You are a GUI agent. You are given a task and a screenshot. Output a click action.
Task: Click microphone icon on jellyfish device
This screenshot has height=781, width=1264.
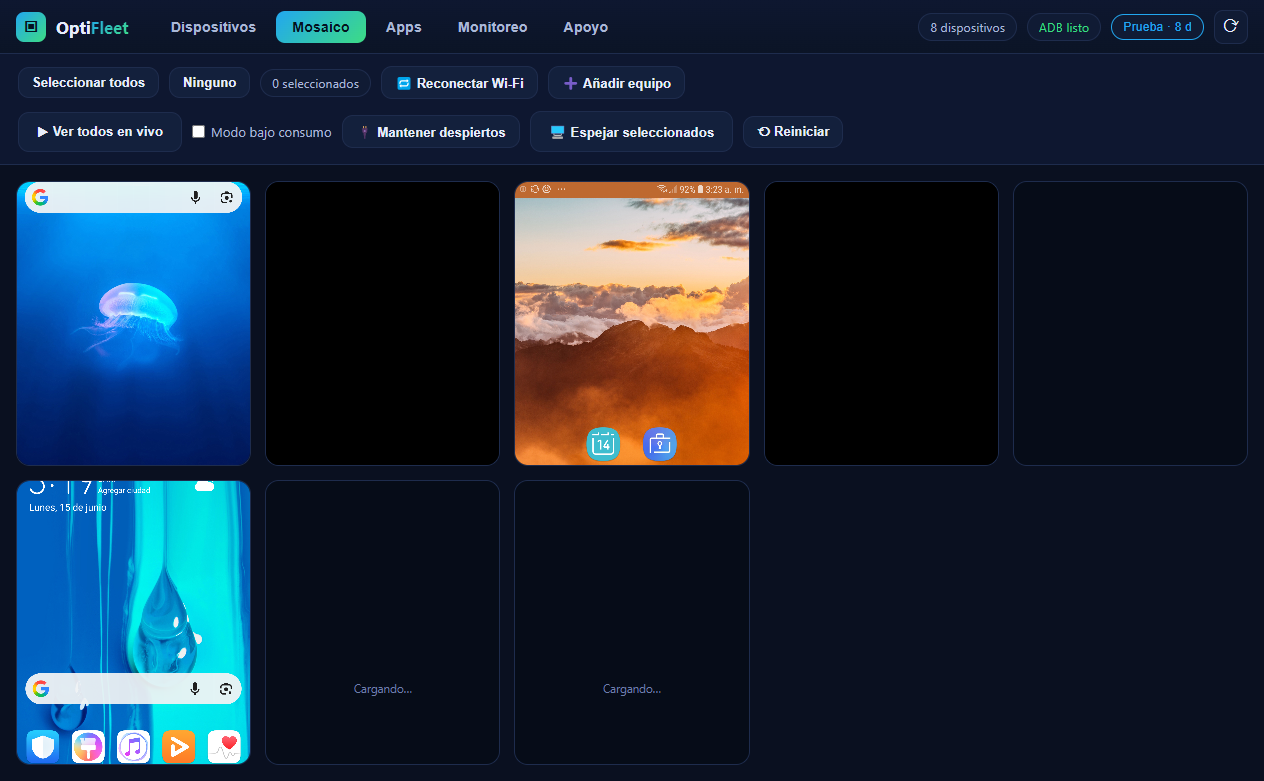click(196, 197)
